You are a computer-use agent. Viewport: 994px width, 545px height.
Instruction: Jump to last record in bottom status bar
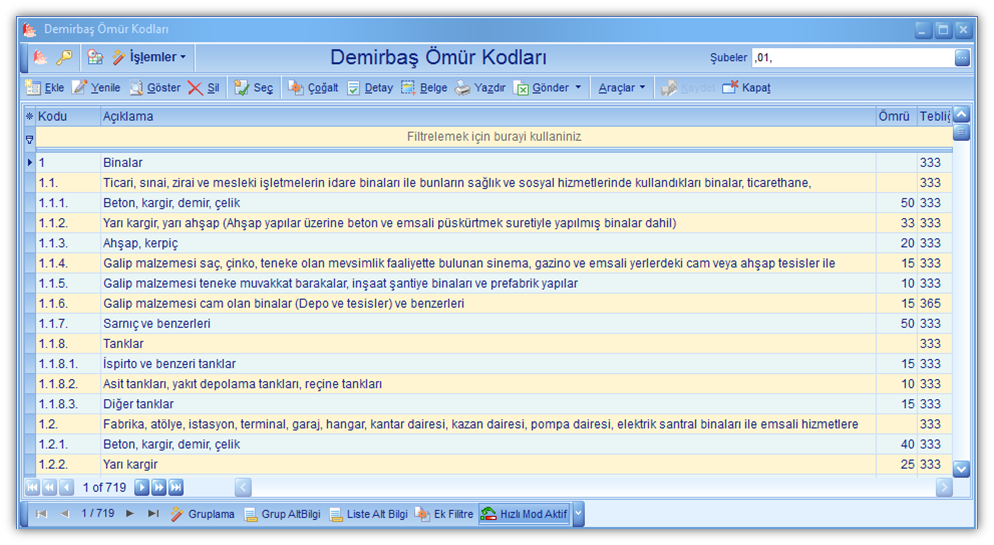(153, 514)
